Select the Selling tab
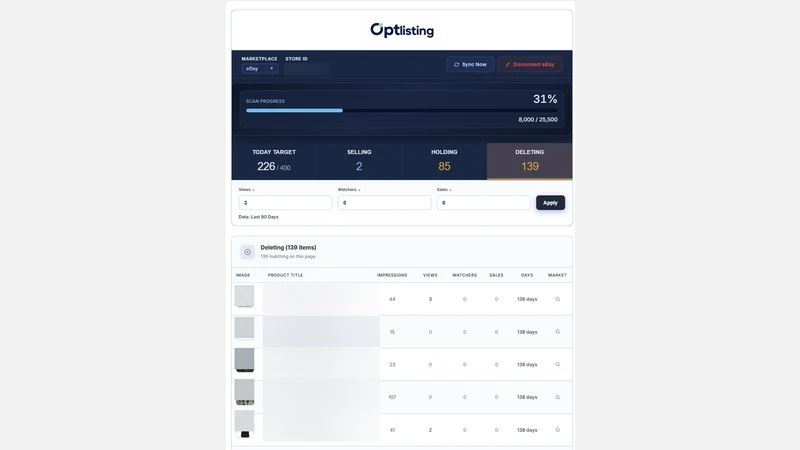The width and height of the screenshot is (800, 450). click(x=359, y=161)
